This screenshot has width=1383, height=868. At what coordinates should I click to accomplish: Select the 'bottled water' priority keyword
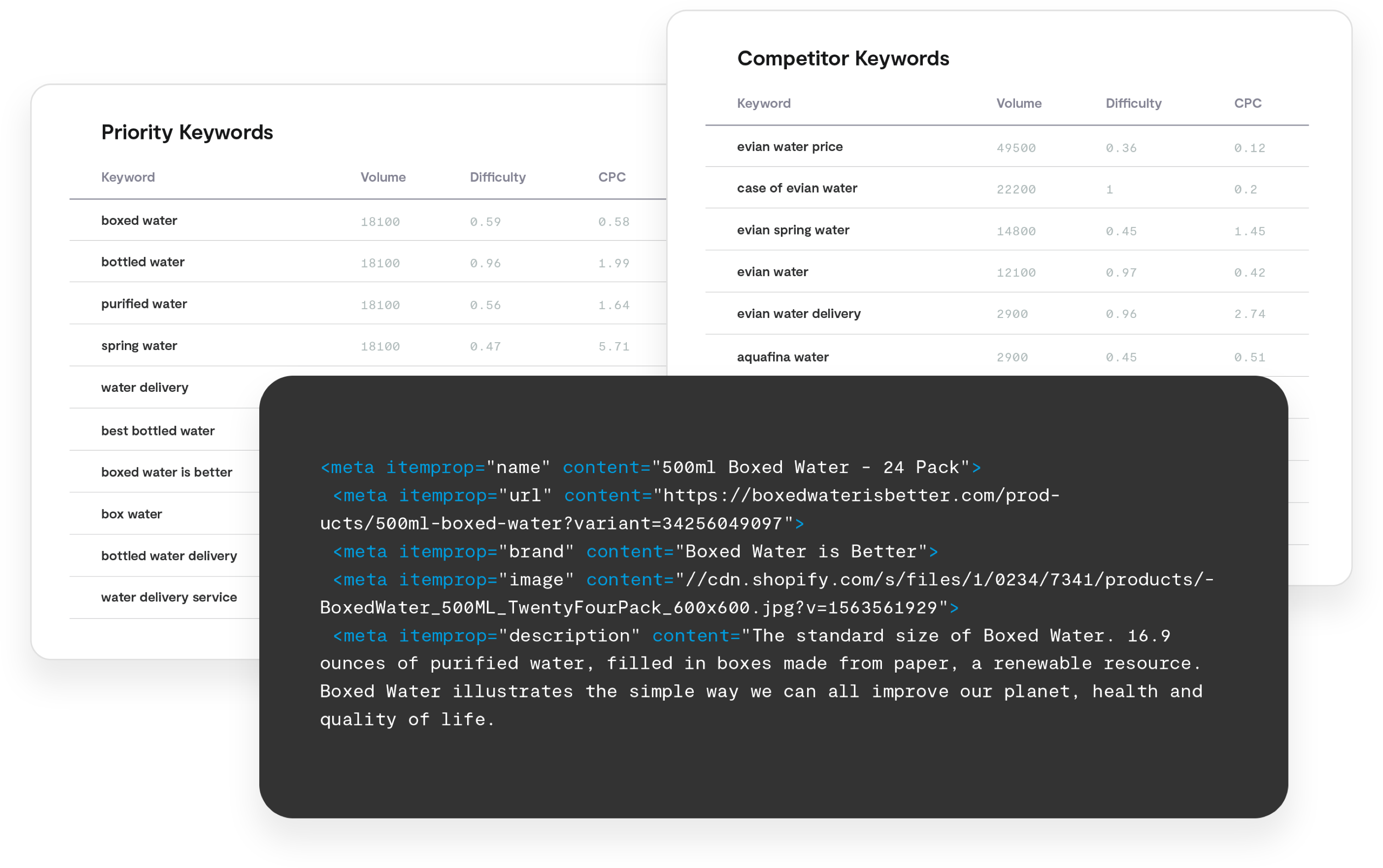[x=142, y=262]
